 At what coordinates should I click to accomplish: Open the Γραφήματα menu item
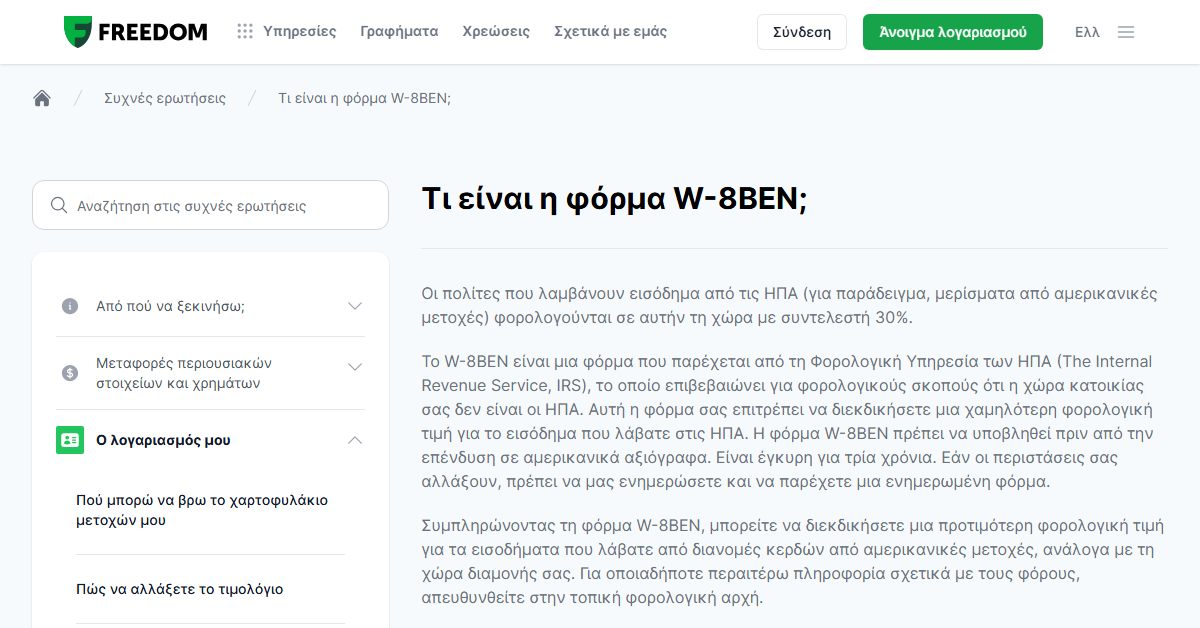399,31
